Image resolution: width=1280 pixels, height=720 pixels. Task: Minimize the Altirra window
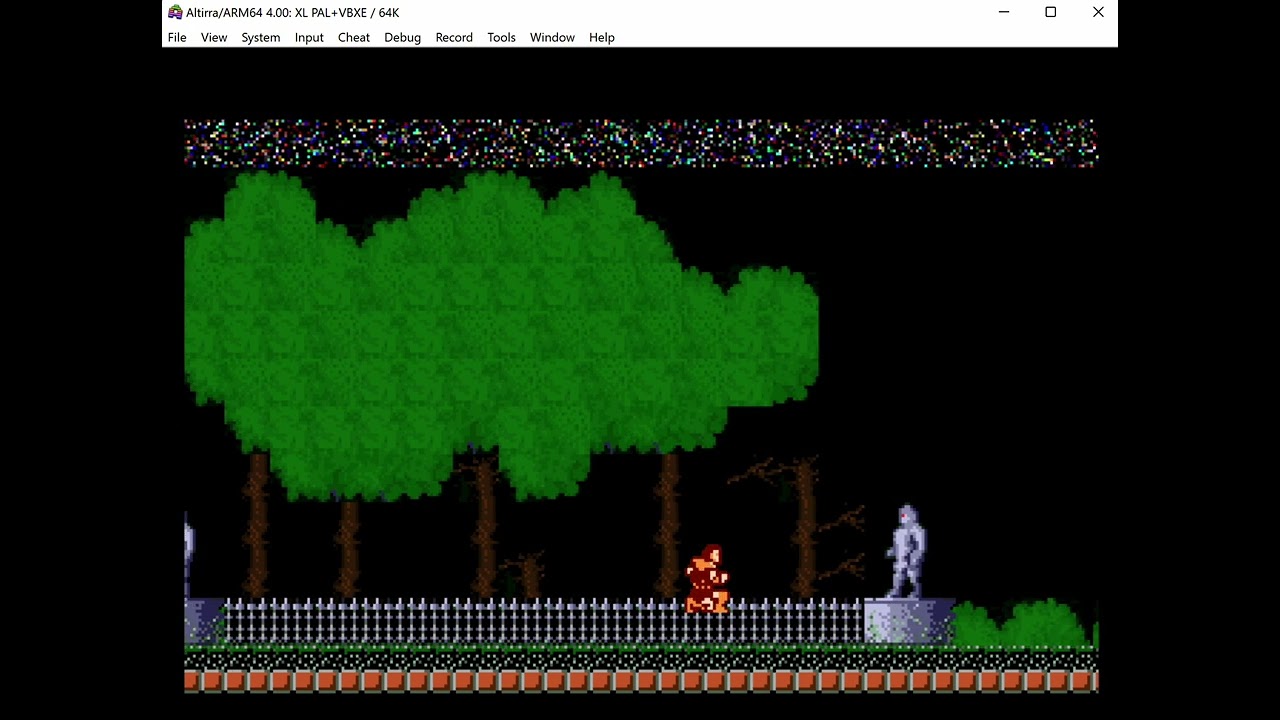pyautogui.click(x=1004, y=12)
